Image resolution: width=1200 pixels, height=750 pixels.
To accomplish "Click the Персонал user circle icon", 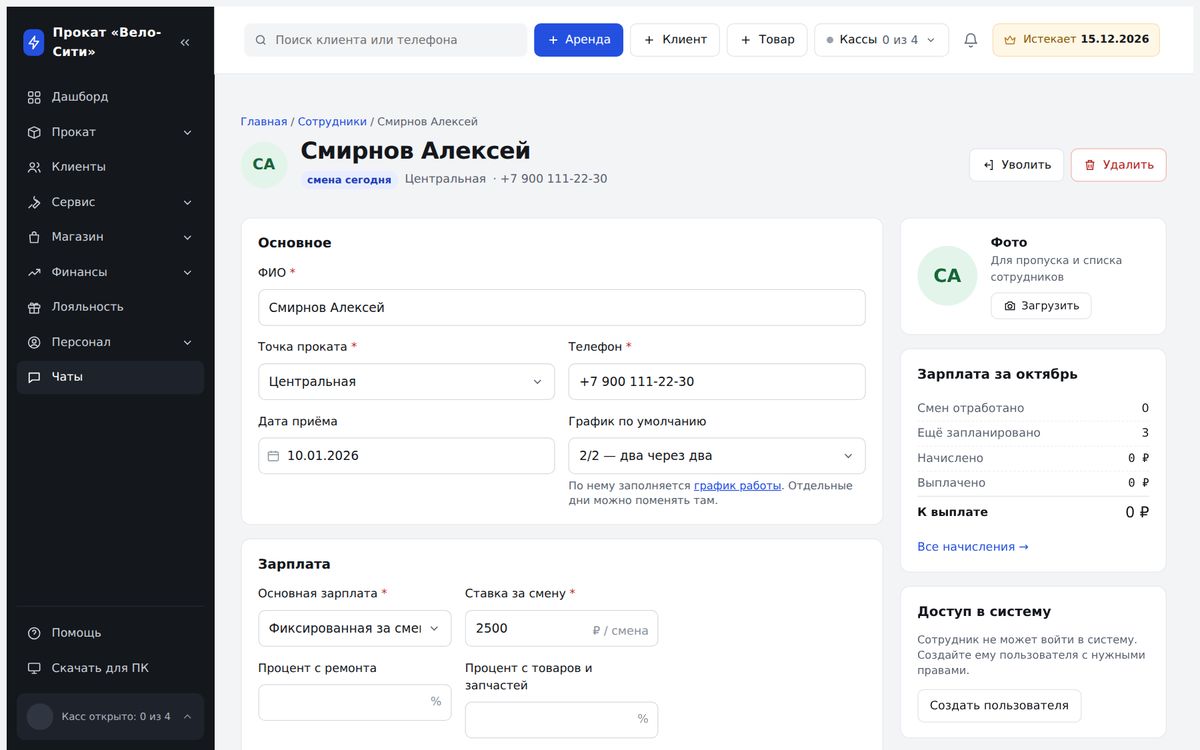I will click(x=34, y=342).
